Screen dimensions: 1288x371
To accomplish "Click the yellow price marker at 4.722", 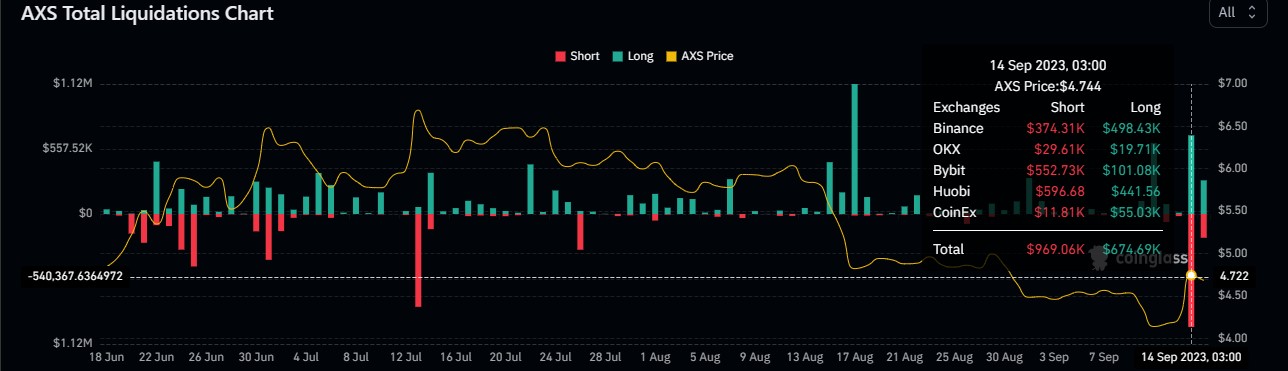I will (1191, 274).
